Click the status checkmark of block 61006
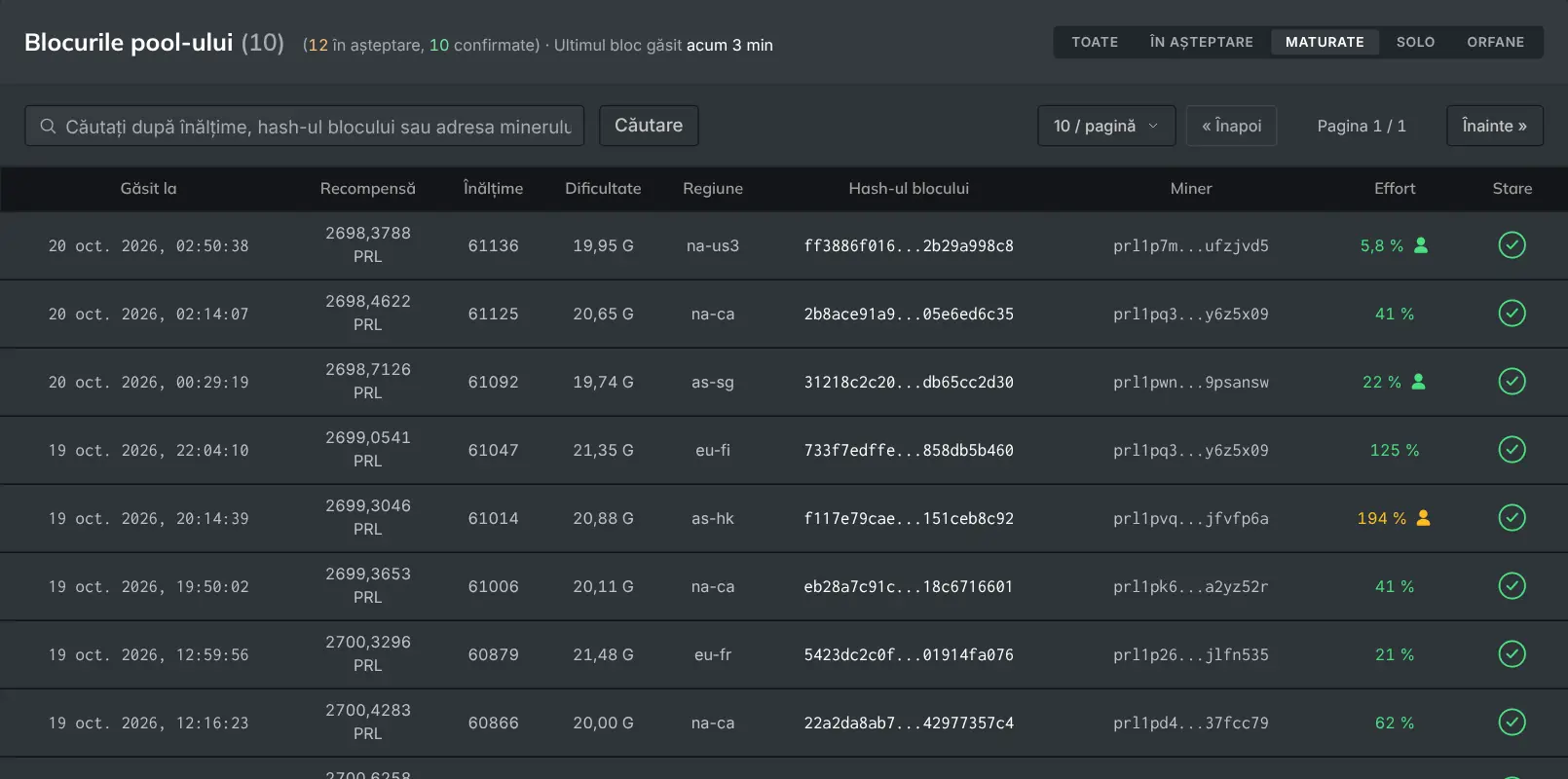This screenshot has width=1568, height=779. point(1512,586)
